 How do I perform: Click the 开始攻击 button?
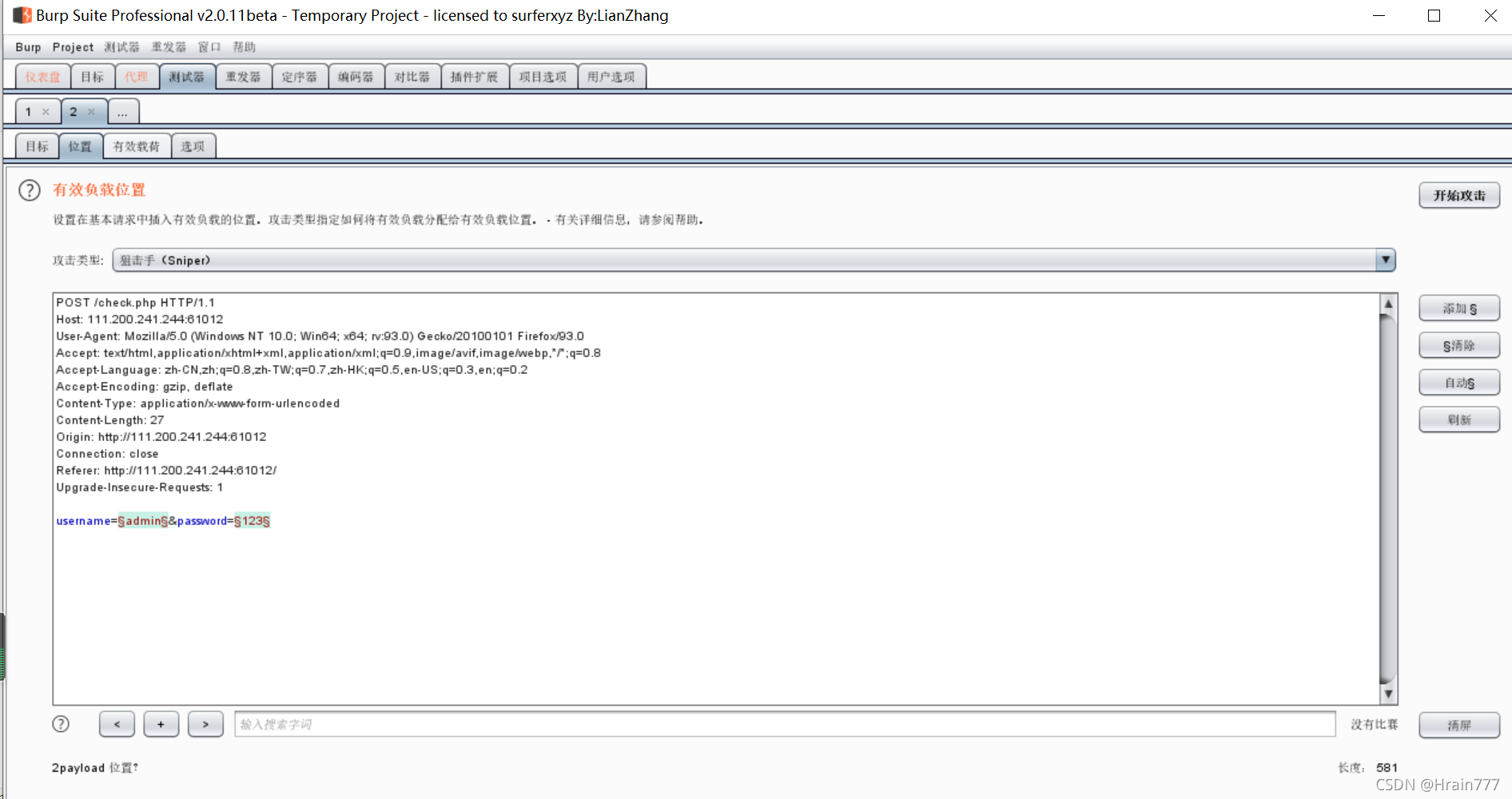click(1459, 196)
